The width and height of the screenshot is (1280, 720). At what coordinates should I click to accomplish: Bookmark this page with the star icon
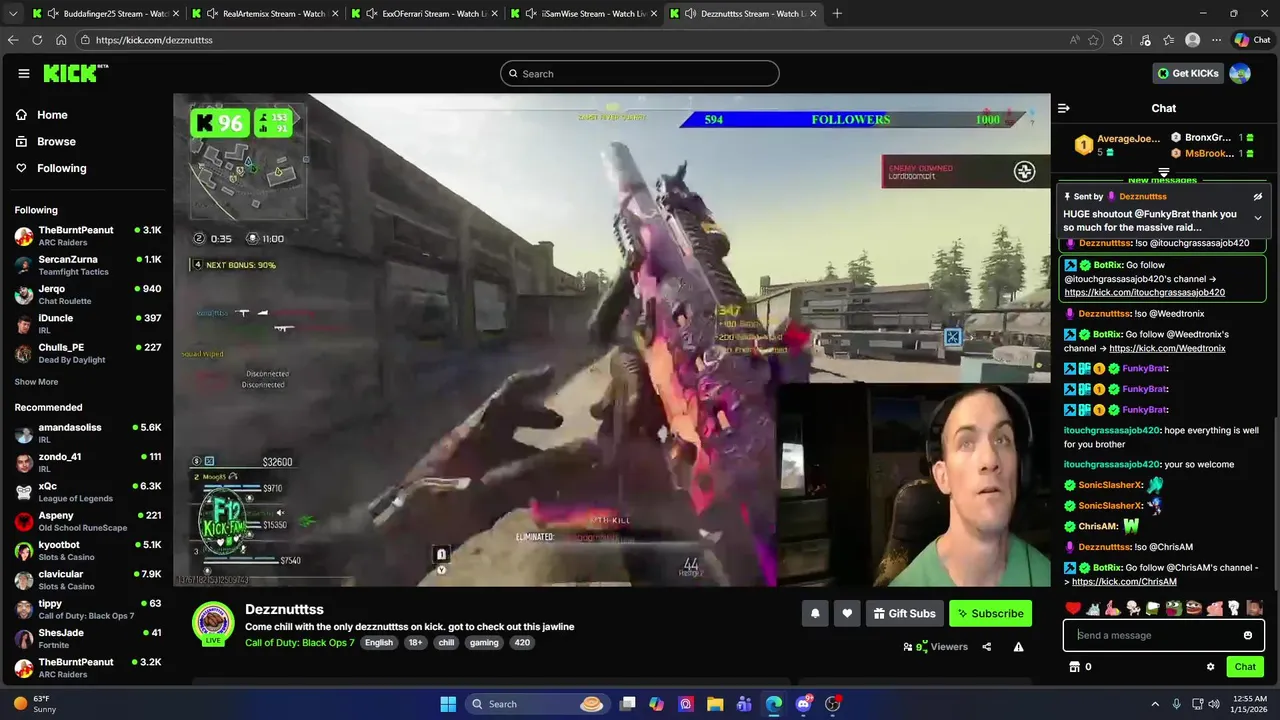(1093, 40)
